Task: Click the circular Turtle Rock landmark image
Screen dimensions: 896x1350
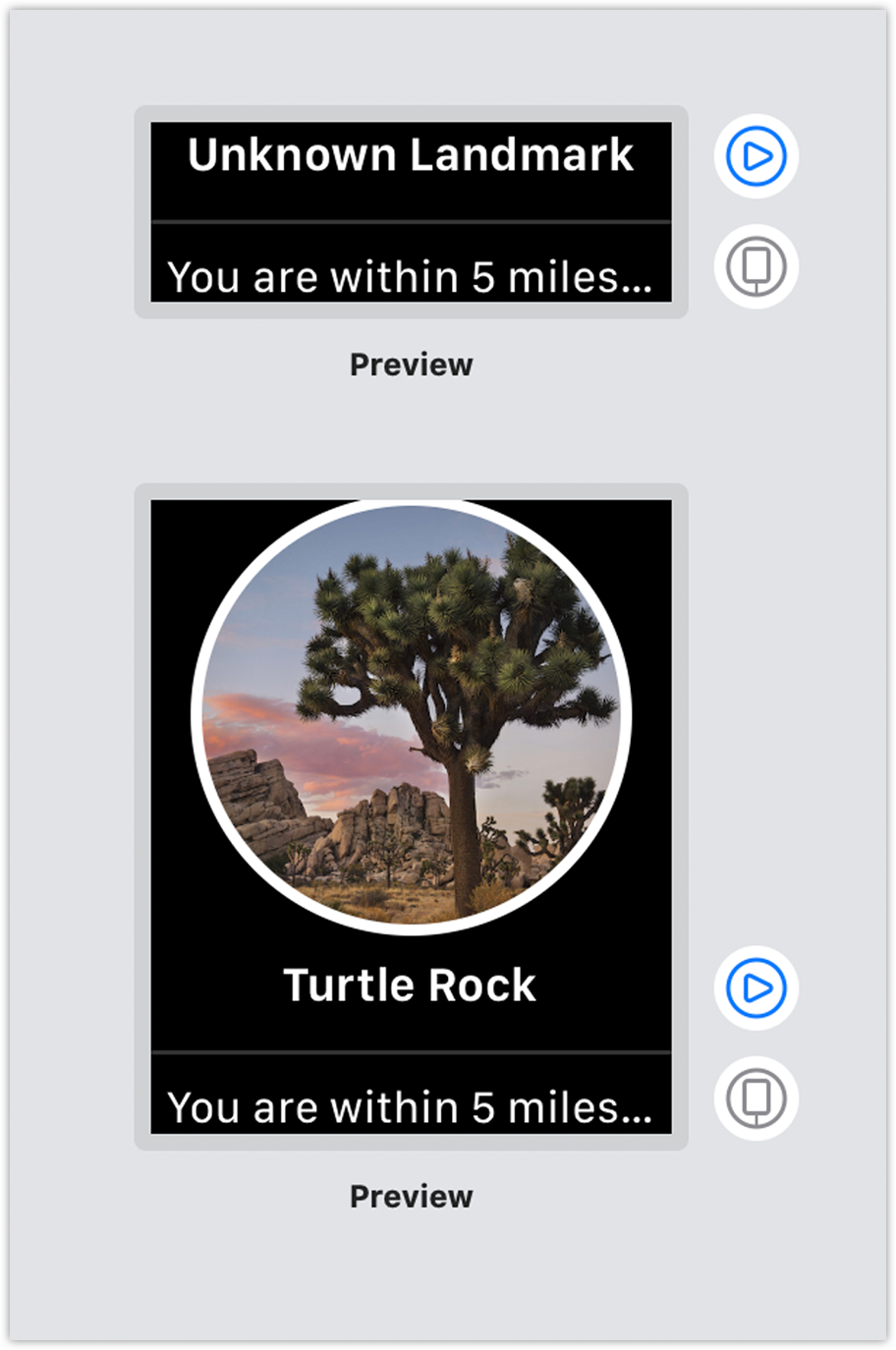Action: coord(411,715)
